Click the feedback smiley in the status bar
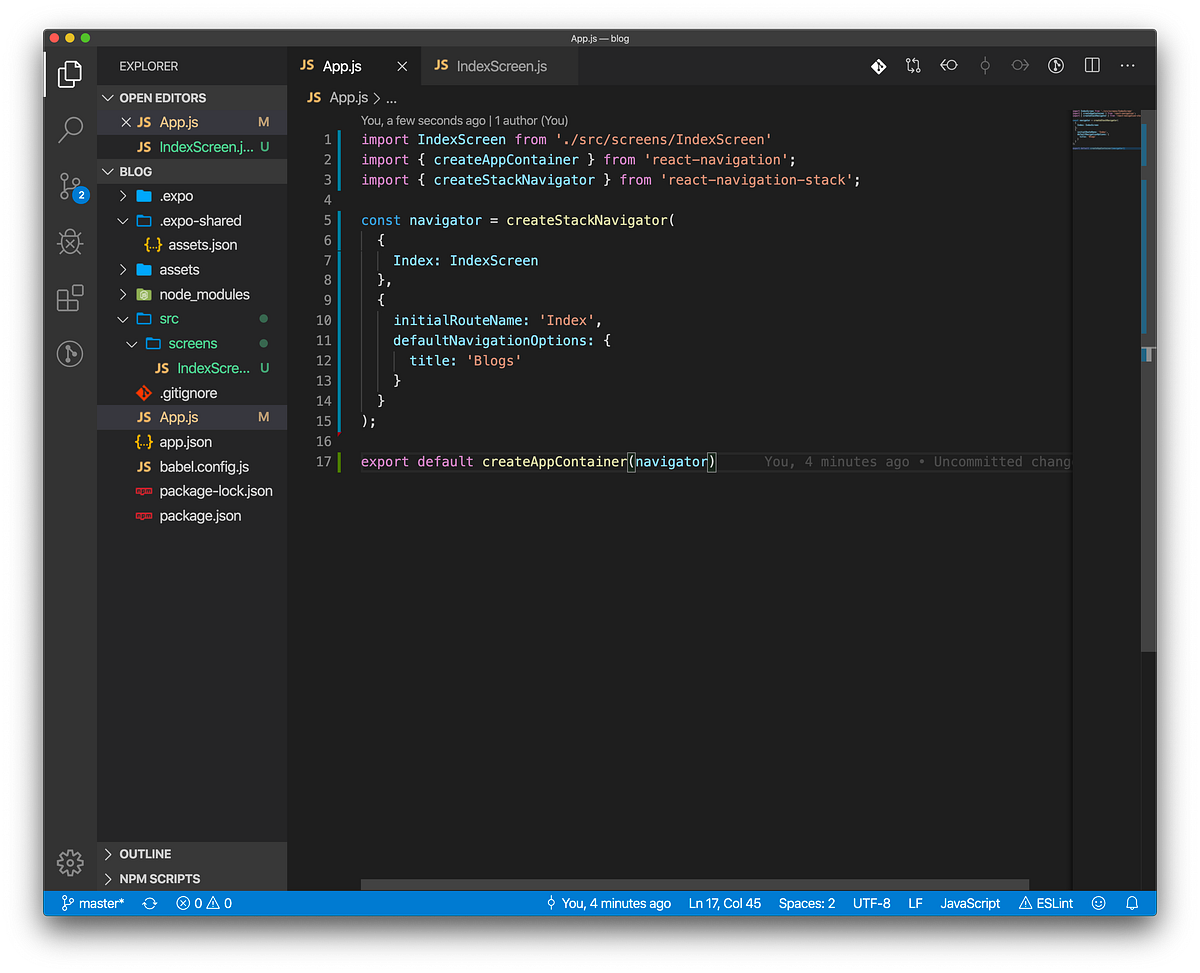Viewport: 1200px width, 973px height. (x=1098, y=903)
